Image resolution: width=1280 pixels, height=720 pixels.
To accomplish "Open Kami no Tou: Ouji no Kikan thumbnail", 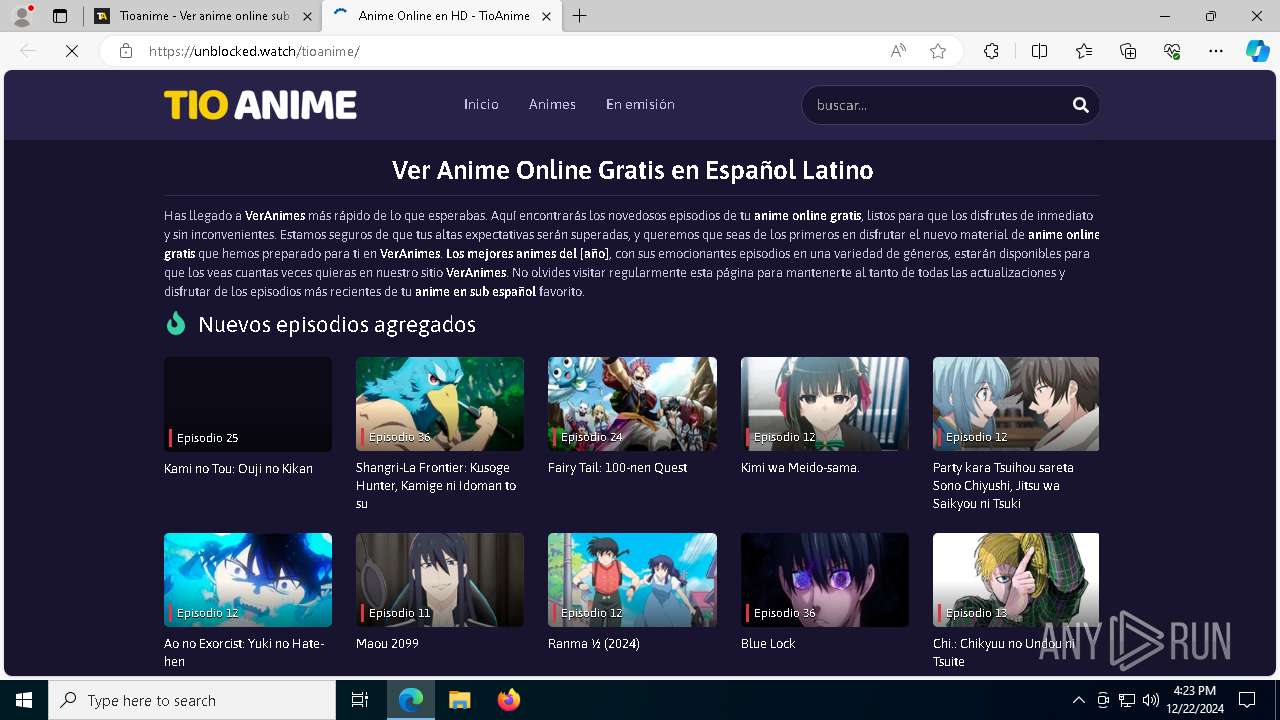I will coord(248,404).
